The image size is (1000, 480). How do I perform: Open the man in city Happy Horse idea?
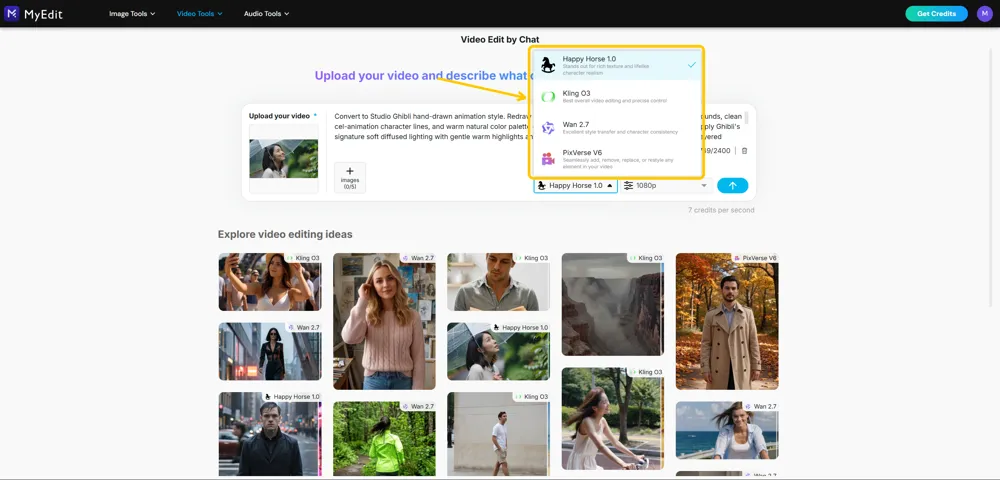(x=270, y=433)
